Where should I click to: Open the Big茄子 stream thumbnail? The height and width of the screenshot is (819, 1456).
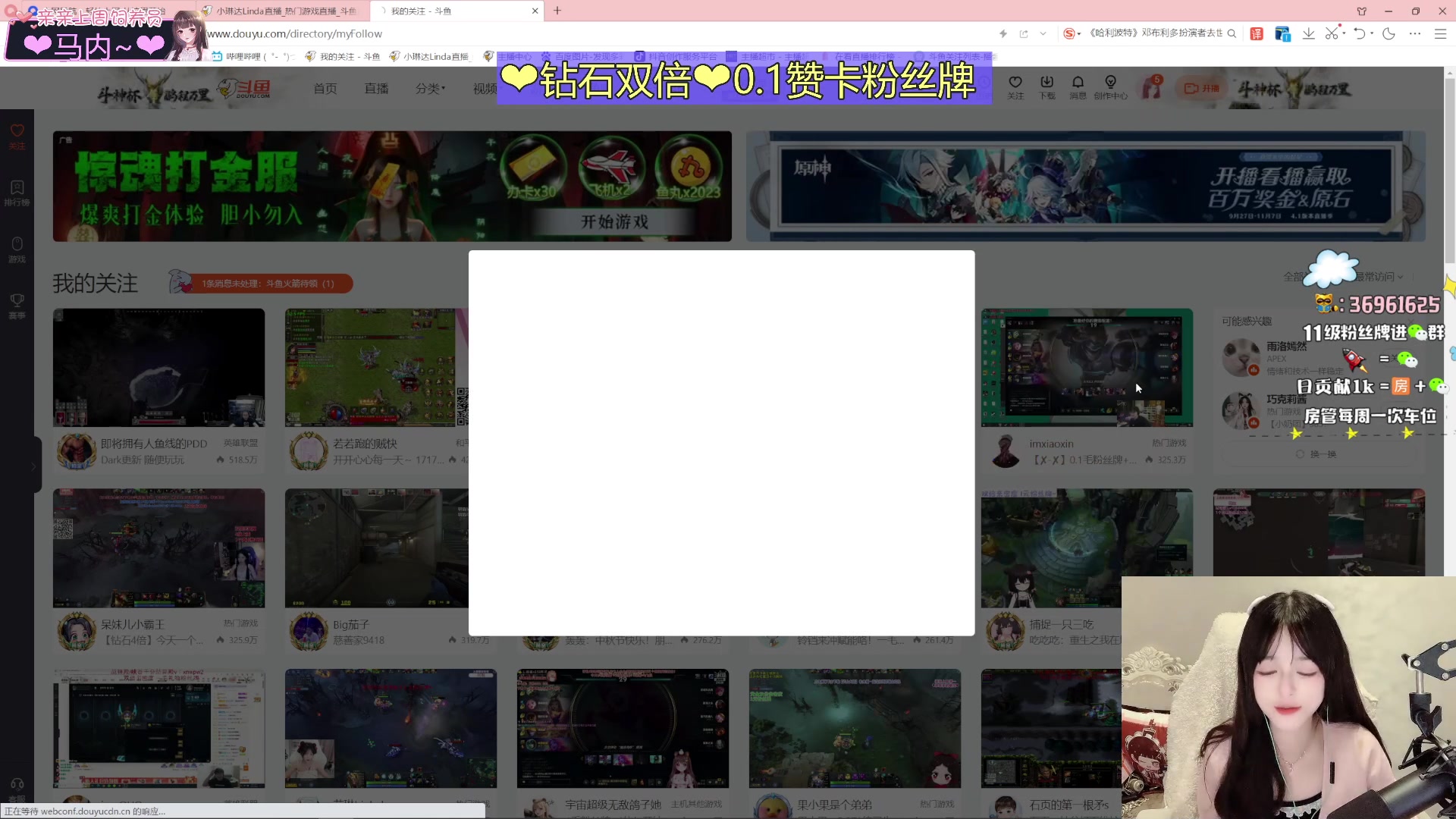377,548
